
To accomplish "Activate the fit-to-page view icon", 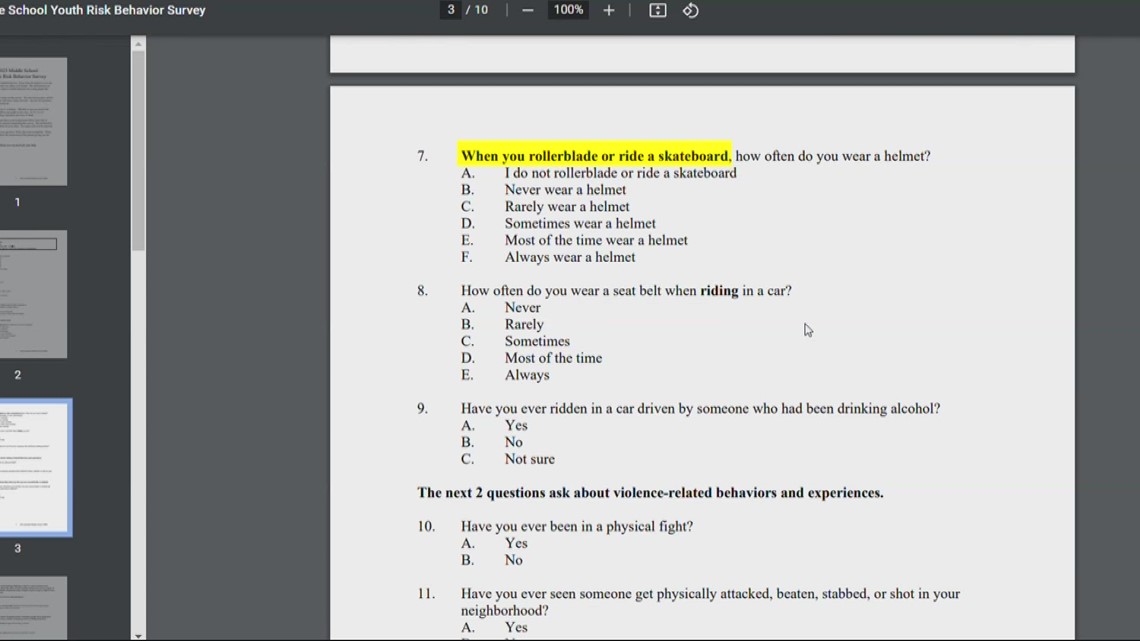I will 656,10.
